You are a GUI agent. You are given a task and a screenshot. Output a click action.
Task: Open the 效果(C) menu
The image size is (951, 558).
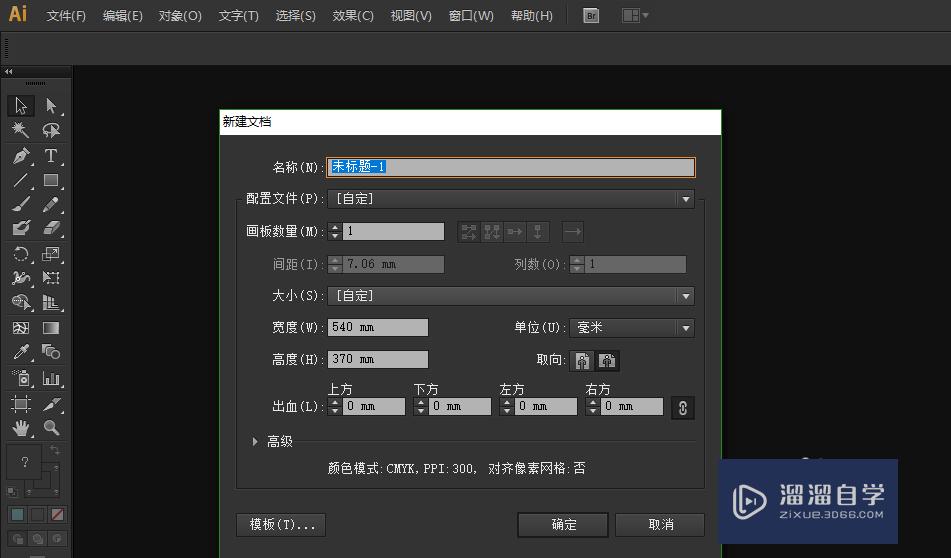pos(353,16)
